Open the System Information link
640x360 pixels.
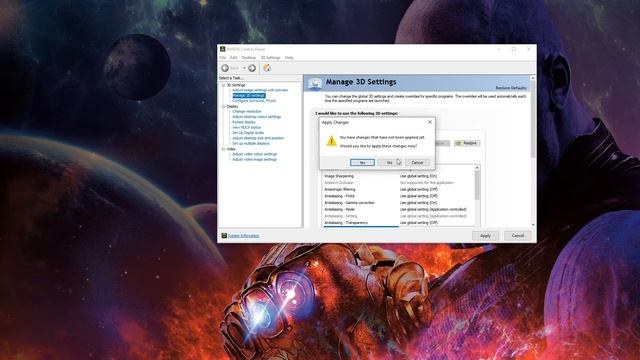[244, 236]
